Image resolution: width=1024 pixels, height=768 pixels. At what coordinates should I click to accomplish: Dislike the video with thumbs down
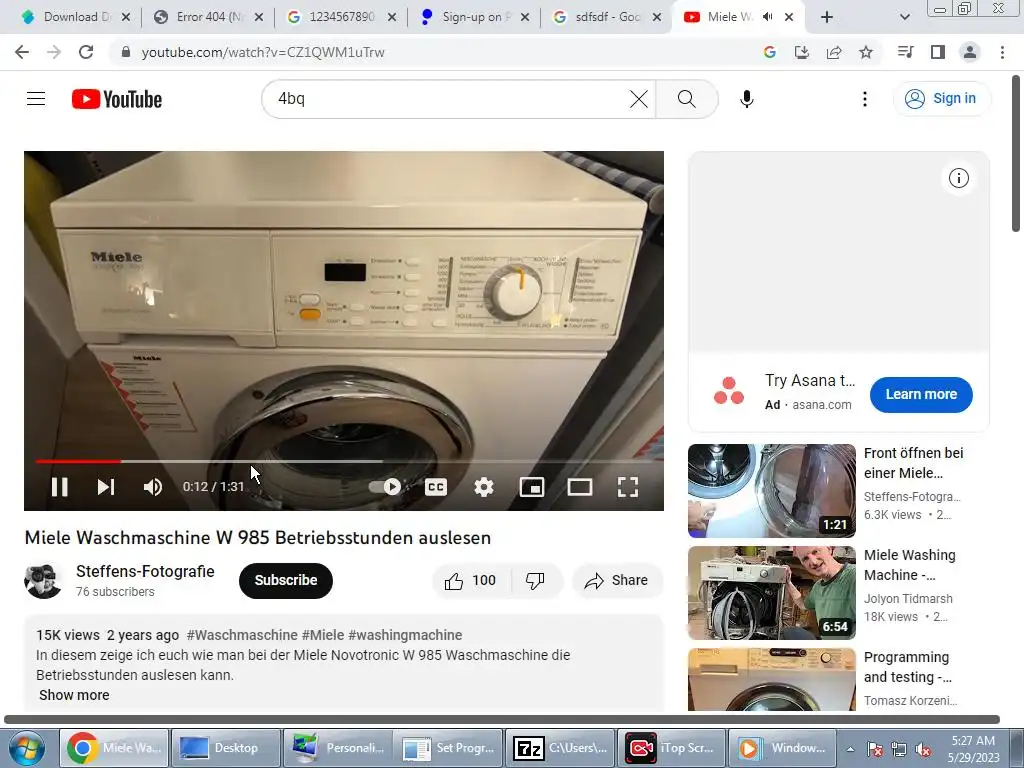click(x=536, y=580)
